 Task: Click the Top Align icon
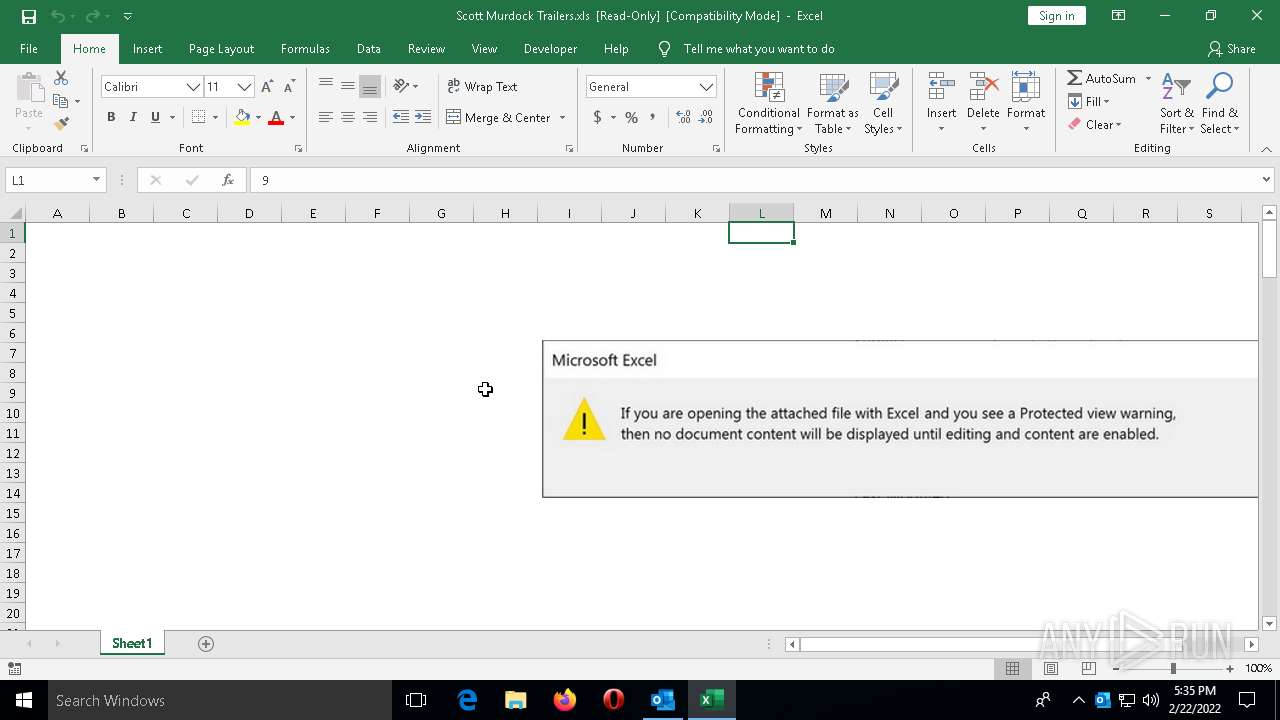[x=326, y=87]
